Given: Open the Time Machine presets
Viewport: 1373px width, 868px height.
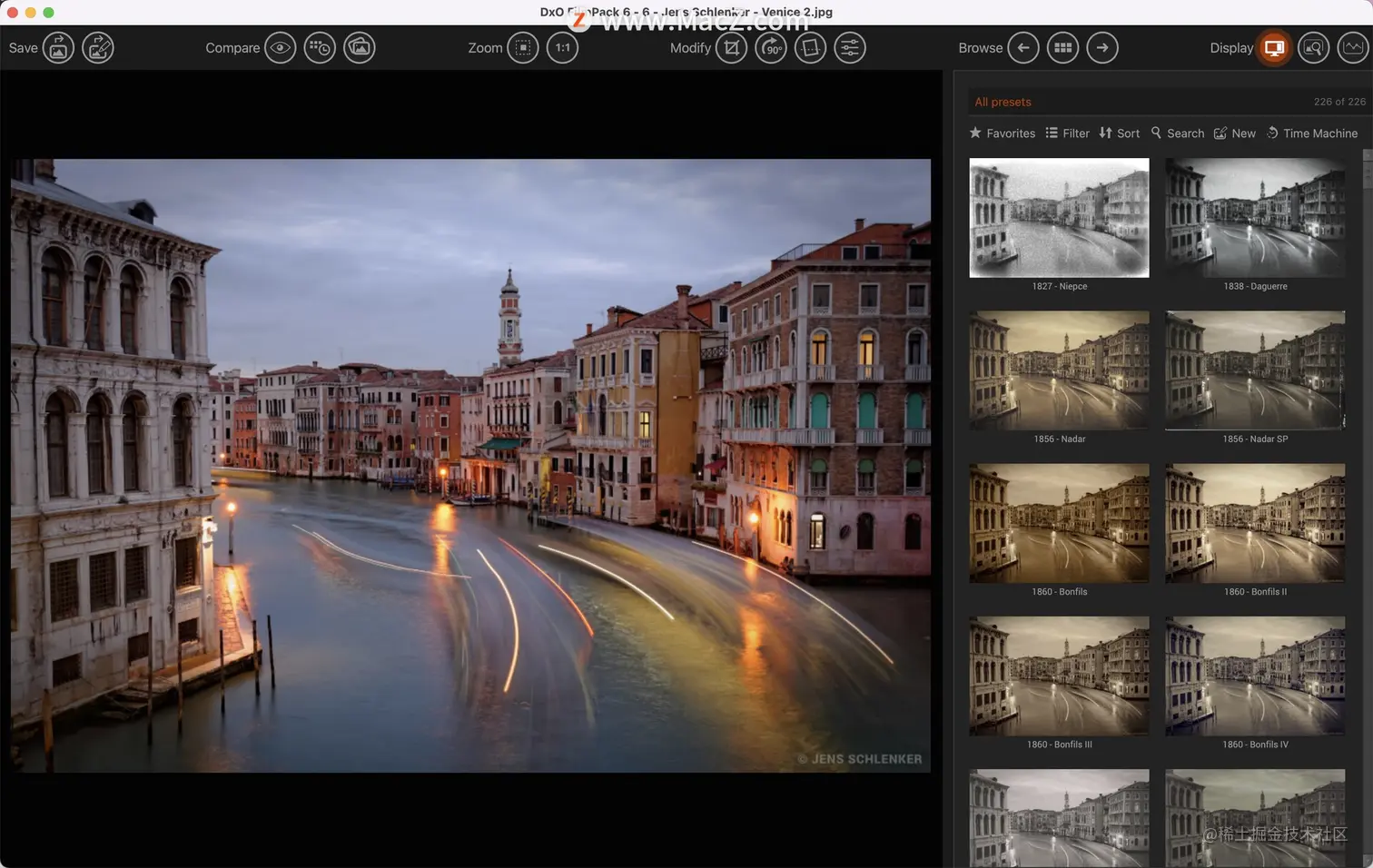Looking at the screenshot, I should pyautogui.click(x=1312, y=133).
